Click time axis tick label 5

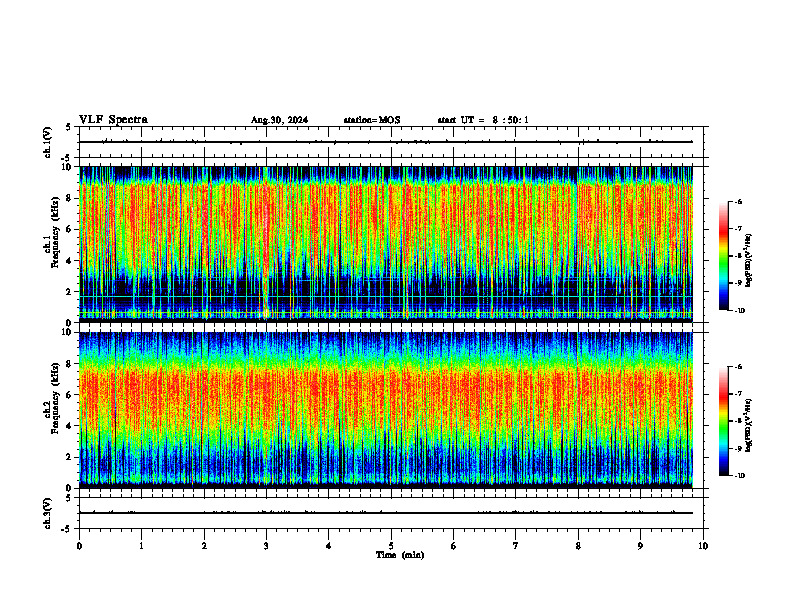(391, 546)
